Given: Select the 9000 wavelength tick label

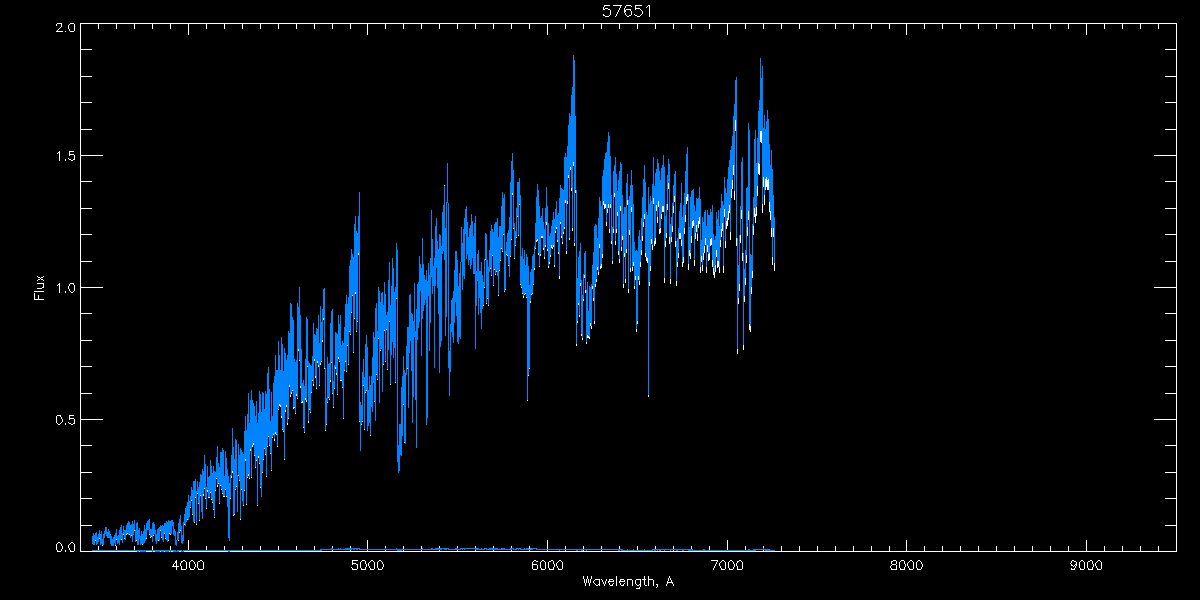Looking at the screenshot, I should pyautogui.click(x=1086, y=565).
